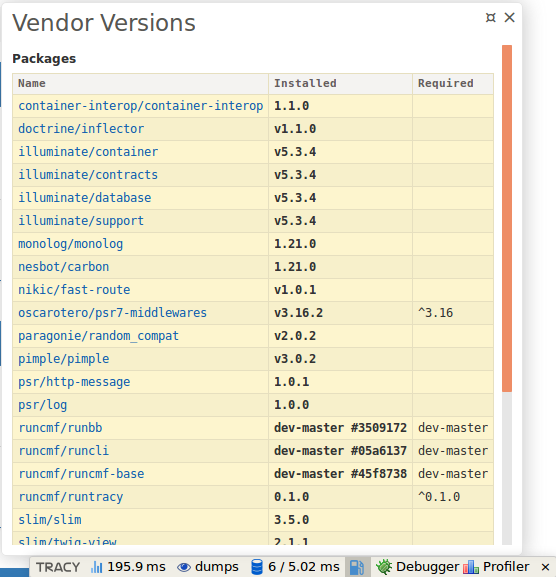The width and height of the screenshot is (556, 577).
Task: Open Vendor Versions panel in new window
Action: (491, 17)
